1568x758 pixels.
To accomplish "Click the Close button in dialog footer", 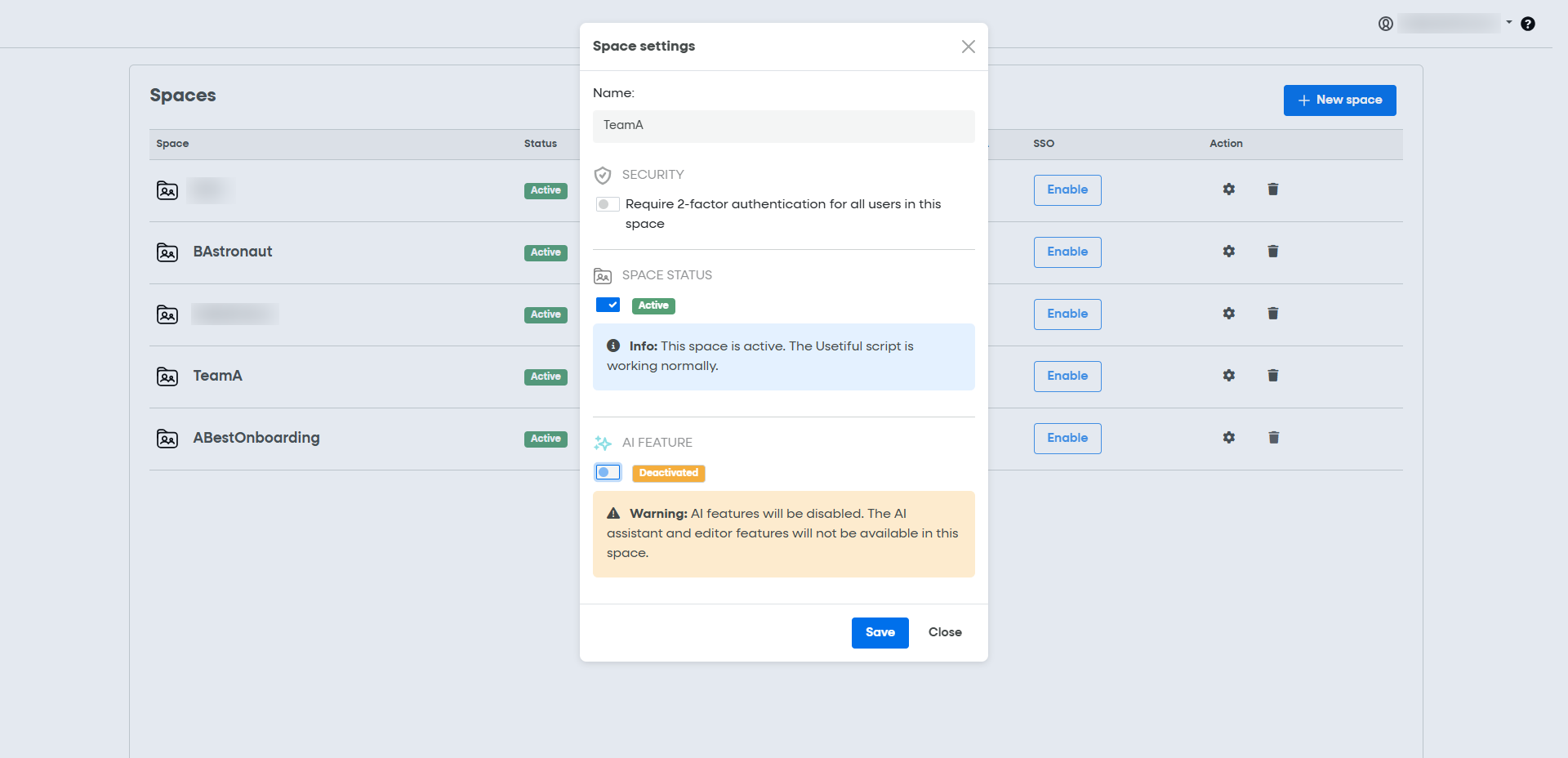I will (945, 632).
